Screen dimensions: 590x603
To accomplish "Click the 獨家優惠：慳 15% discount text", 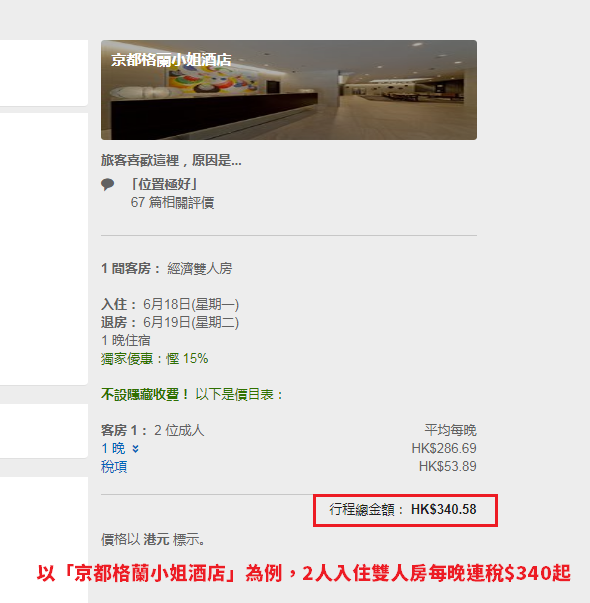I will pyautogui.click(x=155, y=358).
